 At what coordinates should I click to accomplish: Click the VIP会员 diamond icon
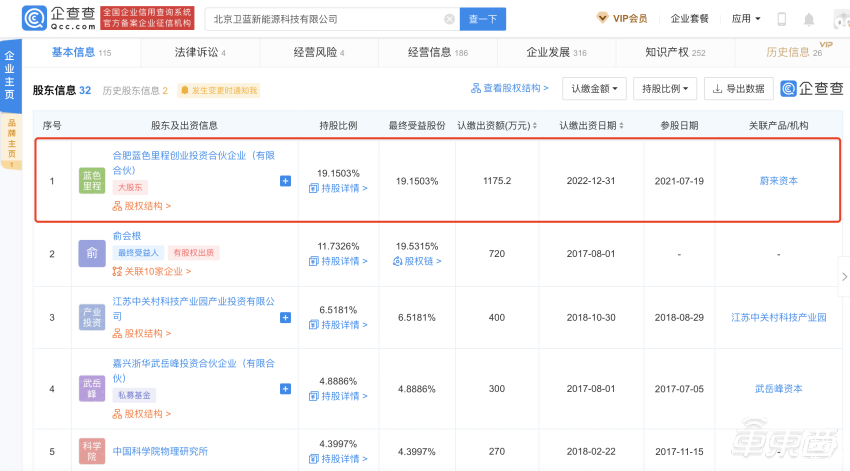click(602, 18)
